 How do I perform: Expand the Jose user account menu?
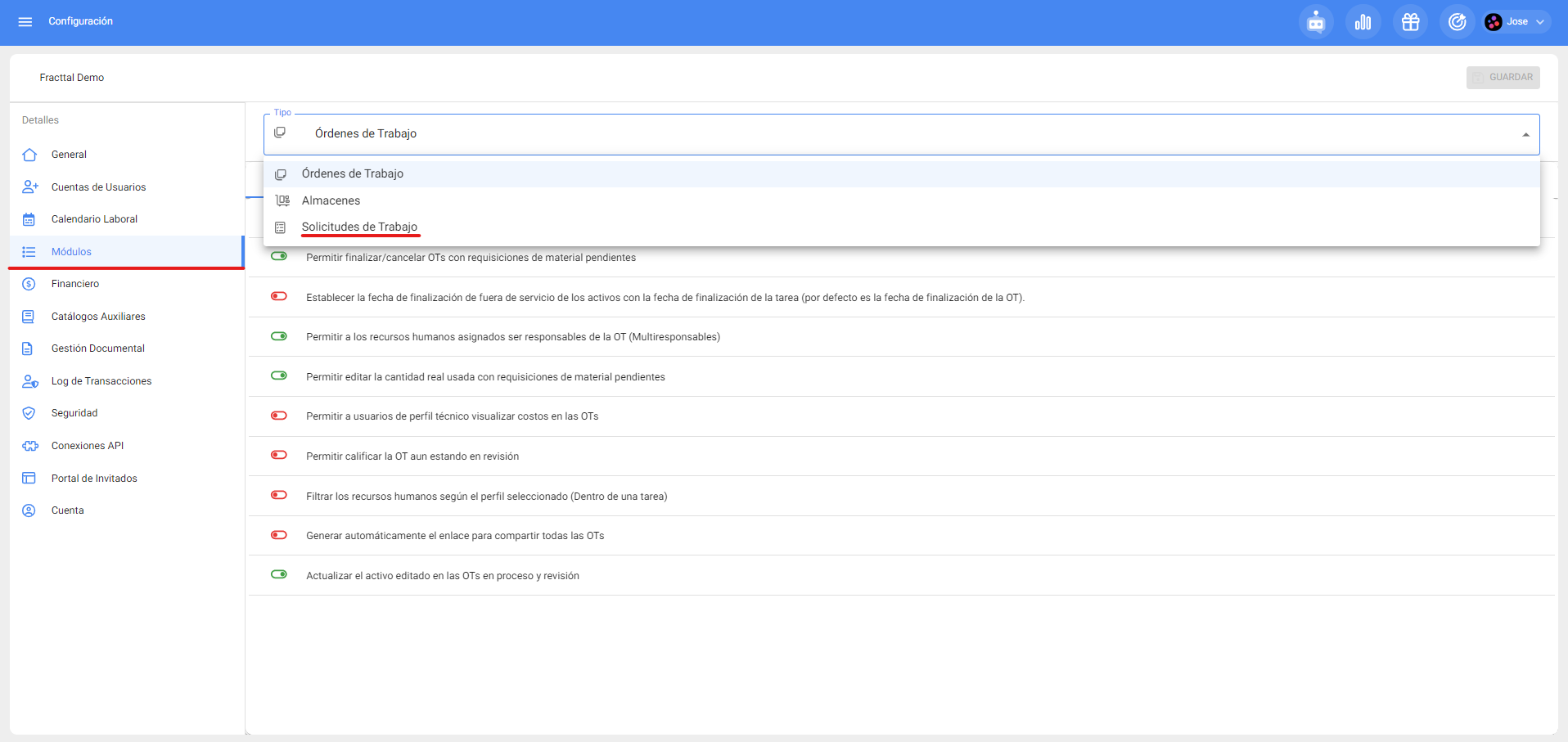(x=1518, y=22)
